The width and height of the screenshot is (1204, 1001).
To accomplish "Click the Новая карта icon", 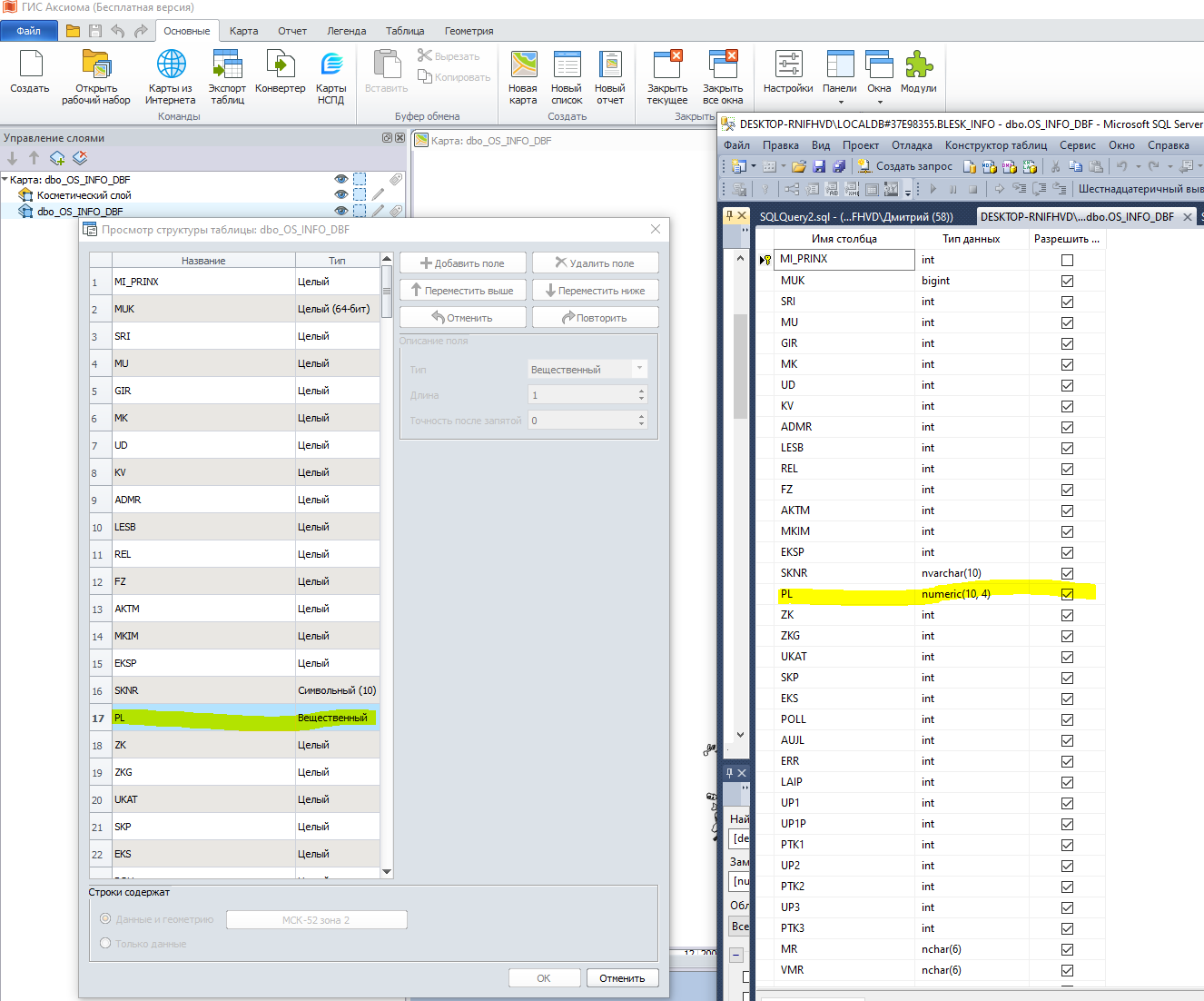I will point(523,65).
